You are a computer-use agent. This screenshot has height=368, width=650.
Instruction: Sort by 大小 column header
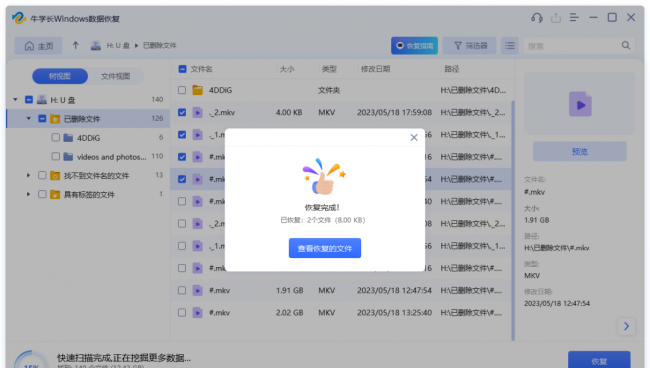tap(287, 69)
